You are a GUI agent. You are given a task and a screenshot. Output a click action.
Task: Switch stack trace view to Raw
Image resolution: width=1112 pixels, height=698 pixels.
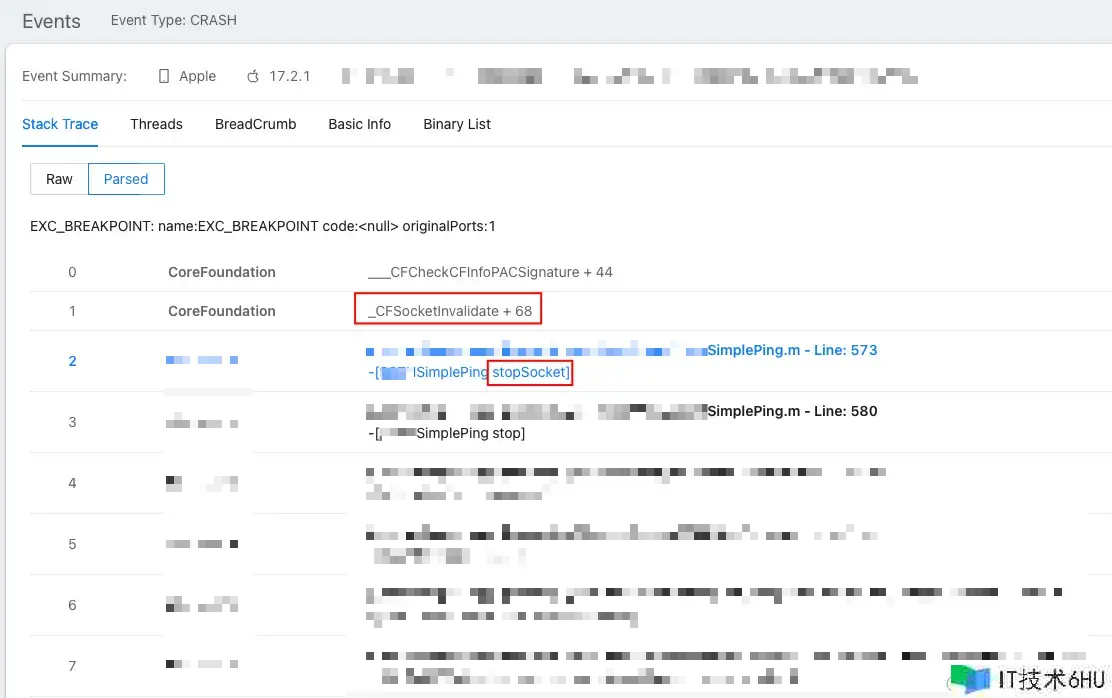[59, 179]
